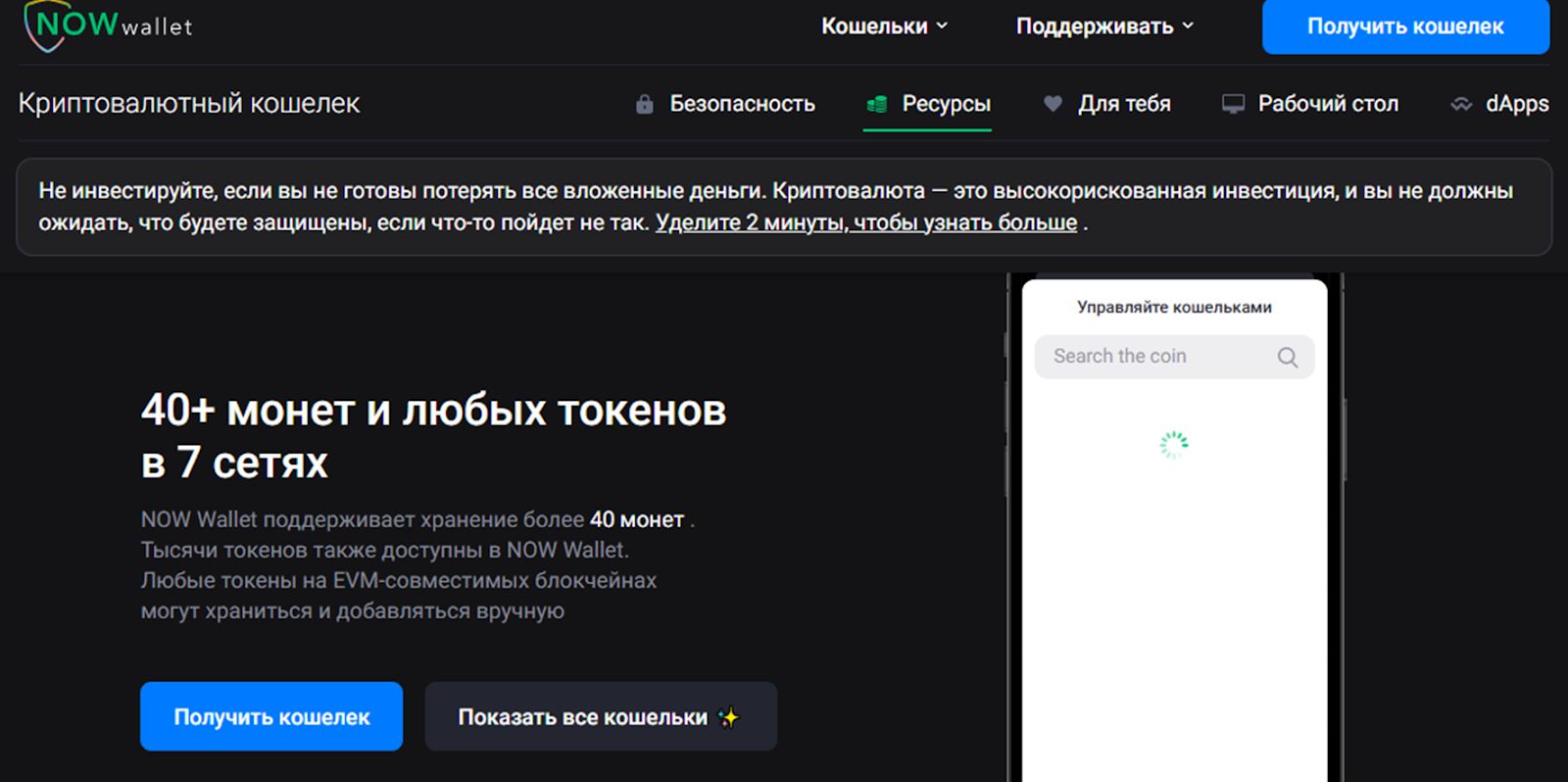Click the monitor icon beside Рабочий стол
Screen dimensions: 1568x782
coord(1233,104)
